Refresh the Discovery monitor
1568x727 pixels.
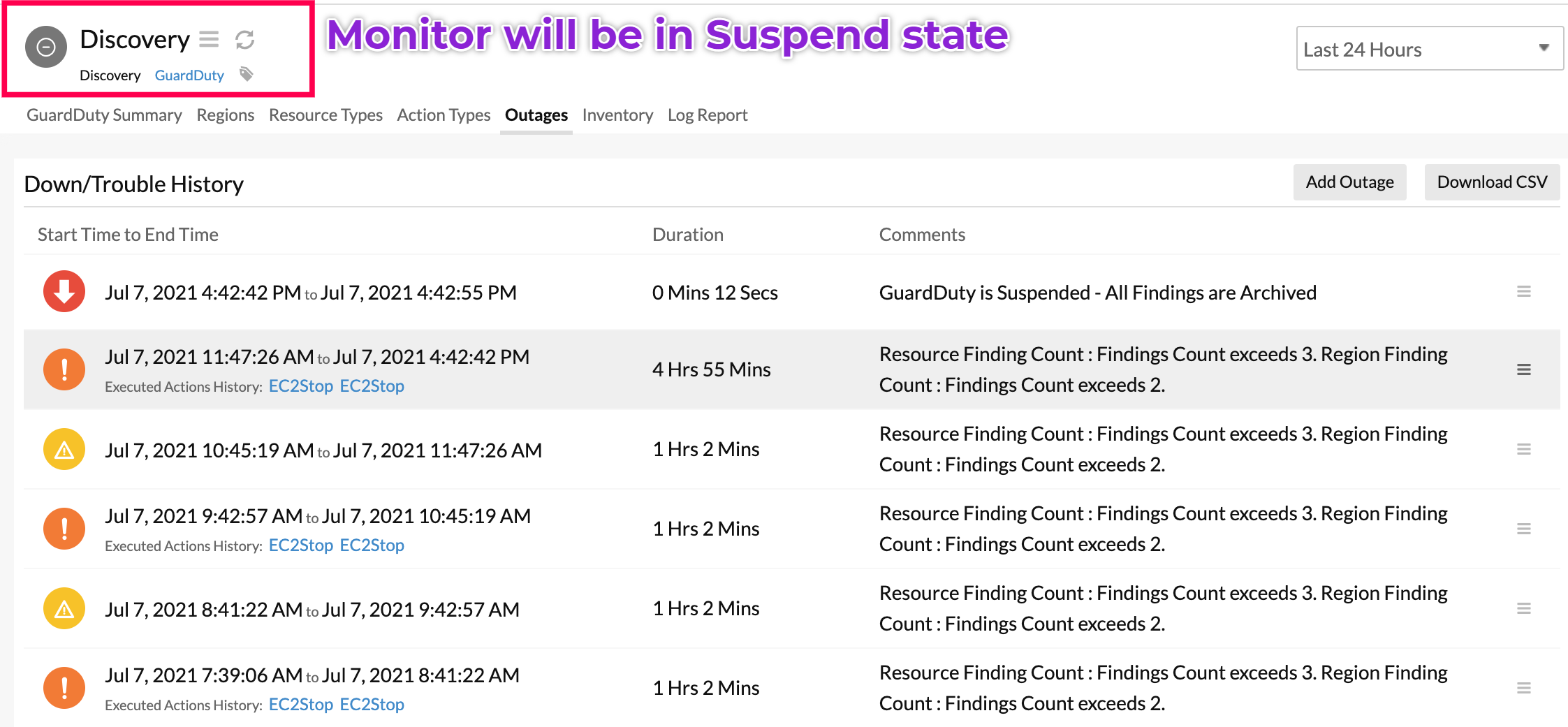pos(243,40)
